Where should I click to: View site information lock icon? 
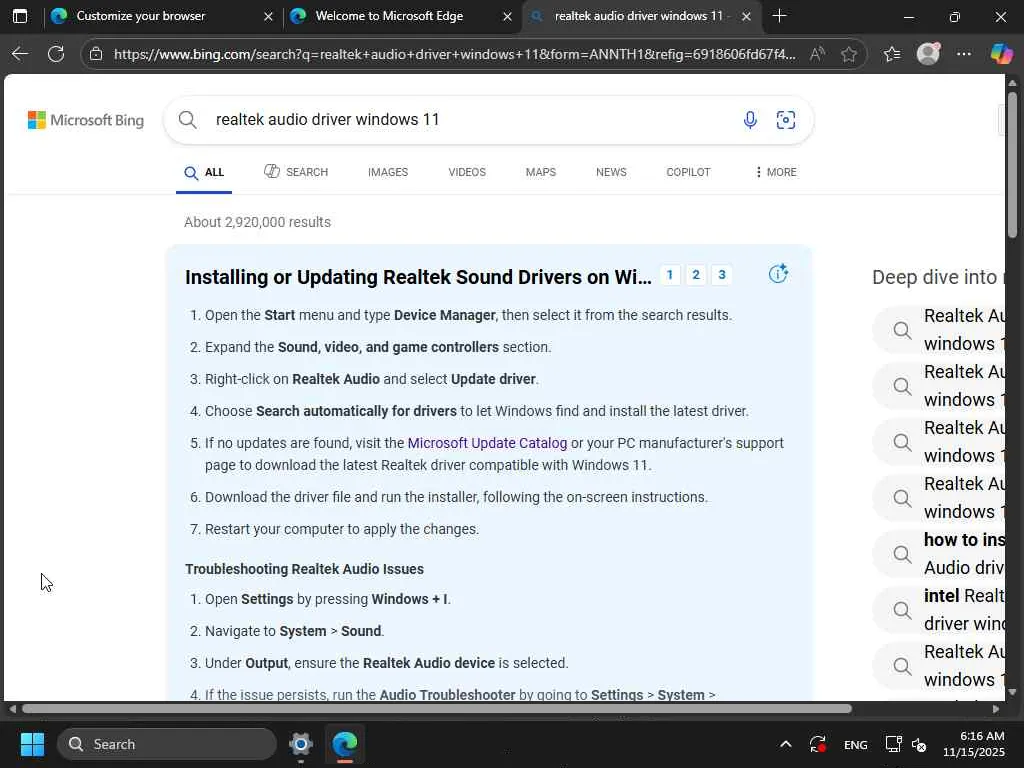tap(96, 54)
